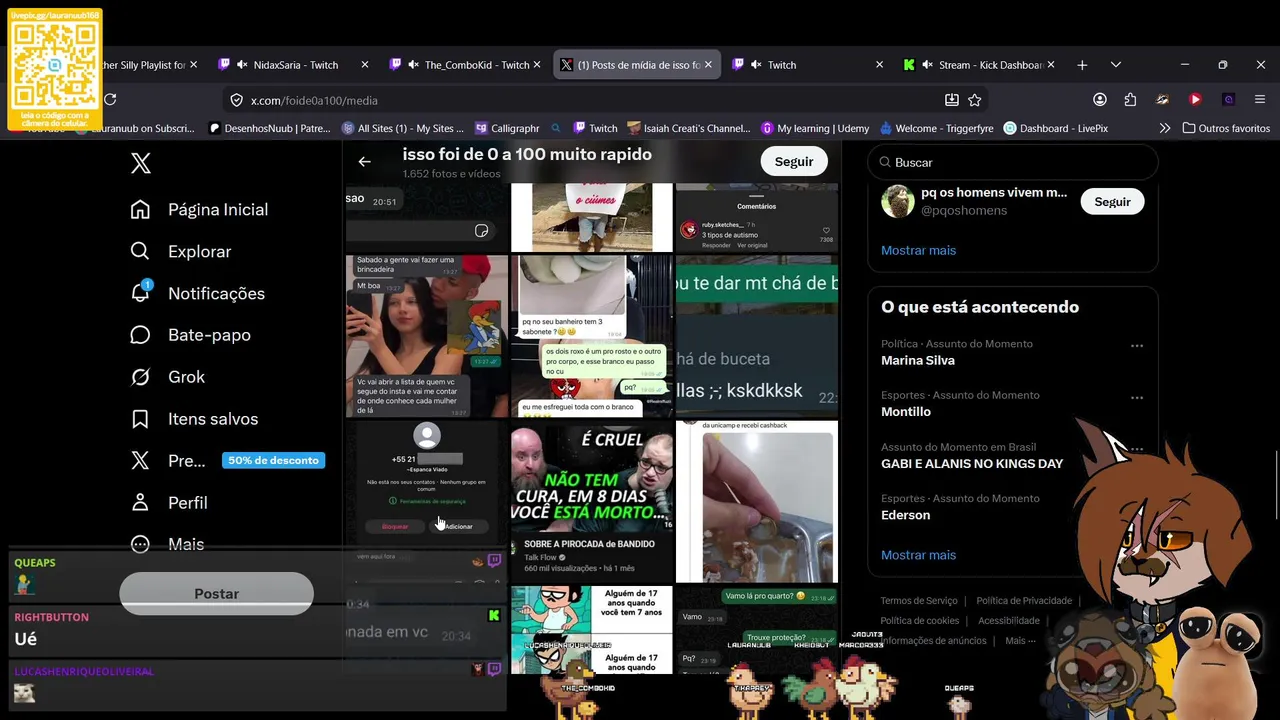Open the browser extensions puzzle icon
This screenshot has height=720, width=1280.
tap(1130, 100)
